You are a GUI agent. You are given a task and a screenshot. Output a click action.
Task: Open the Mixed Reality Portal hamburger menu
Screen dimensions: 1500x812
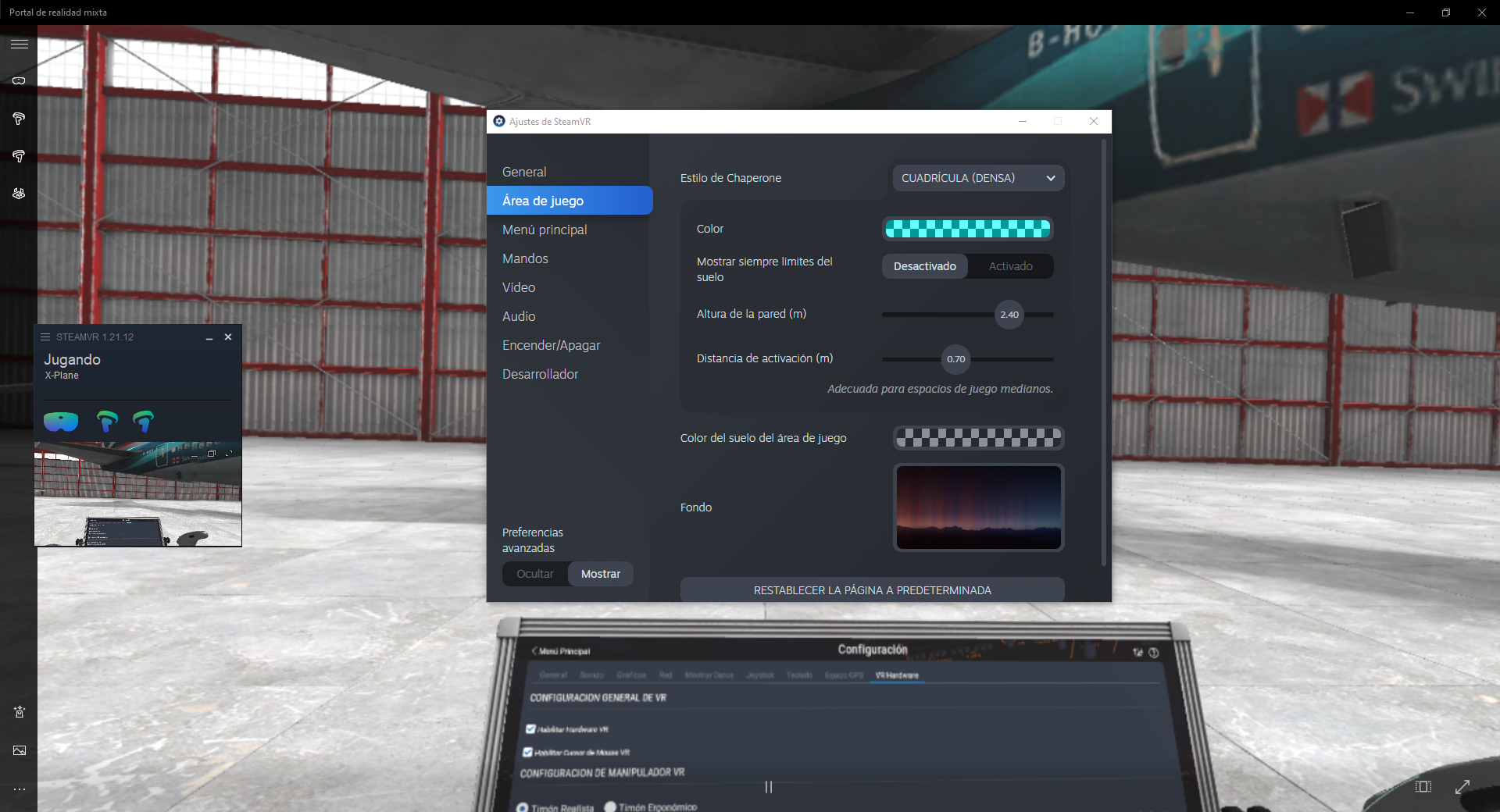(19, 44)
